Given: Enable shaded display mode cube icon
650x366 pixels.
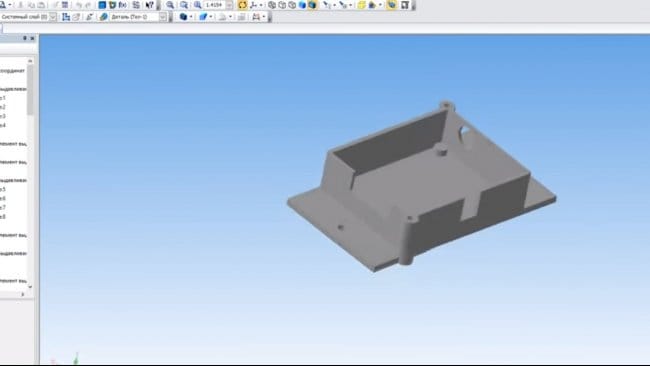Looking at the screenshot, I should pyautogui.click(x=303, y=5).
